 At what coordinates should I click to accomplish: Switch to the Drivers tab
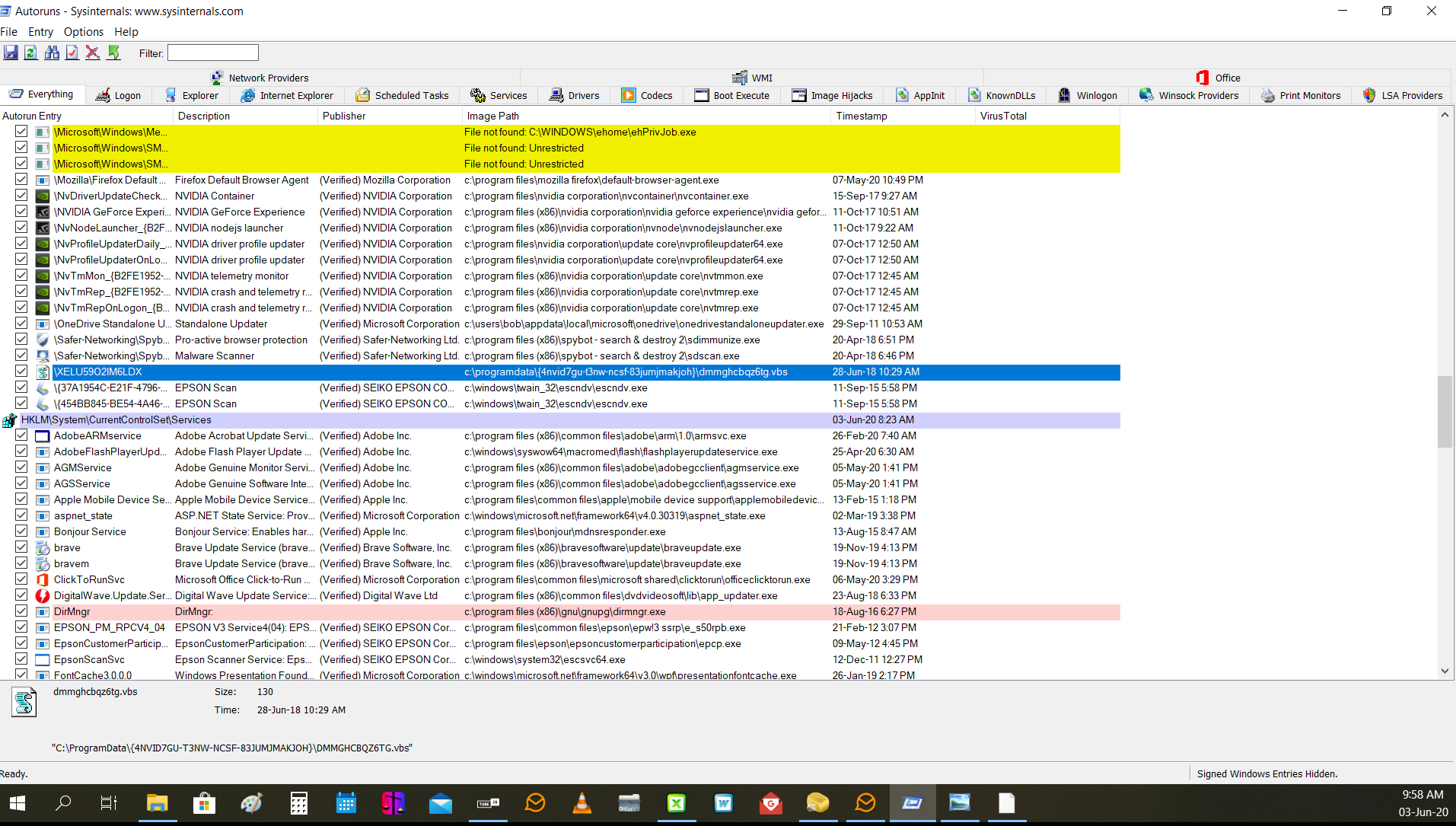click(x=574, y=96)
